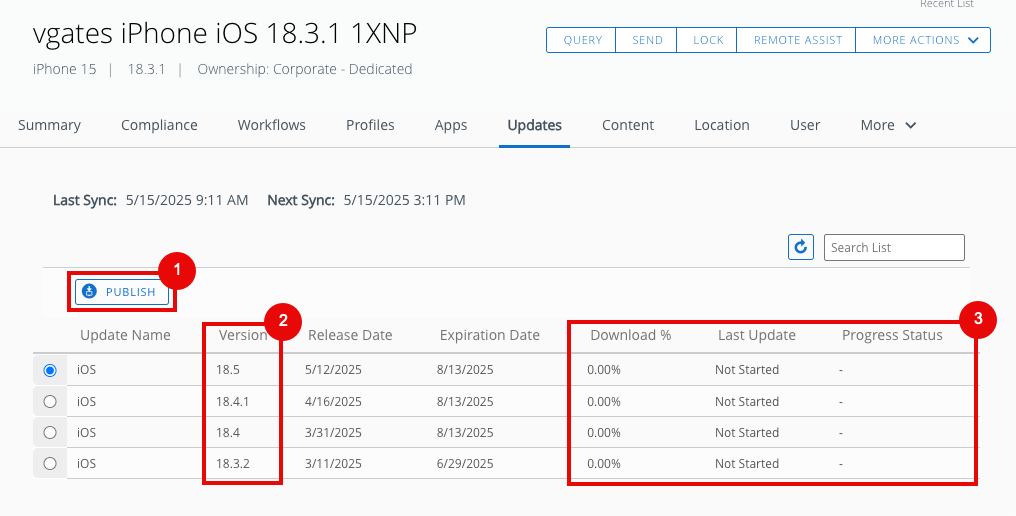Viewport: 1016px width, 516px height.
Task: Select the iOS 18.4.1 update radio button
Action: pos(50,401)
